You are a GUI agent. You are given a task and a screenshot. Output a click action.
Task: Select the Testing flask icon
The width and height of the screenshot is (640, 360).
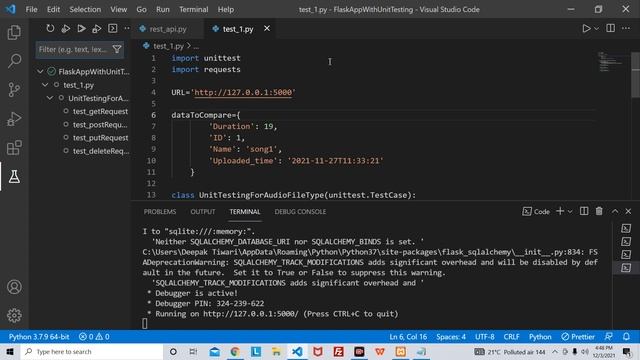click(14, 176)
